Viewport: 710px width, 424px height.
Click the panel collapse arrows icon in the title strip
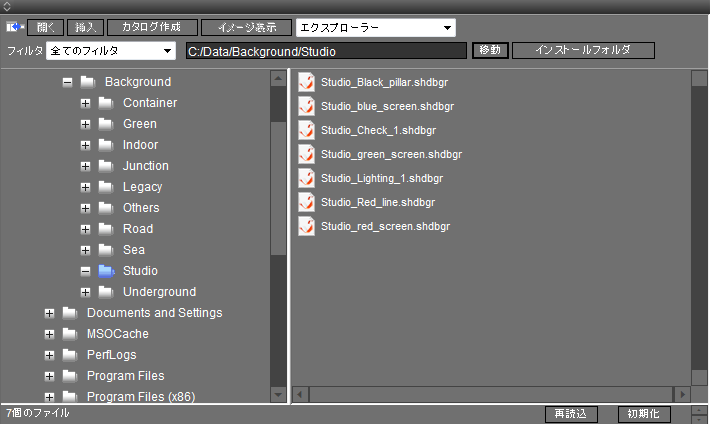[7, 7]
